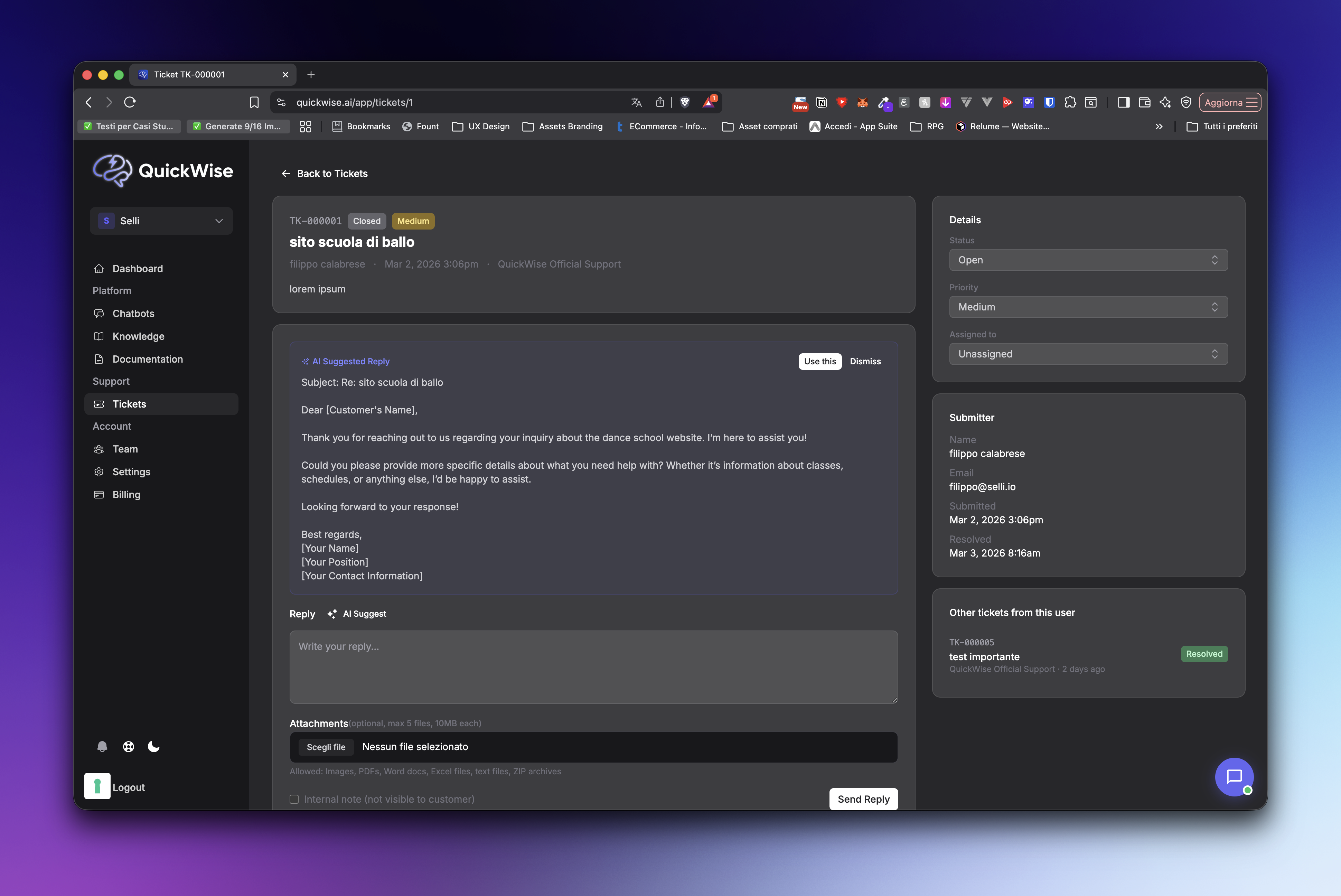Screen dimensions: 1341x896
Task: Open the Priority dropdown
Action: click(x=1088, y=307)
